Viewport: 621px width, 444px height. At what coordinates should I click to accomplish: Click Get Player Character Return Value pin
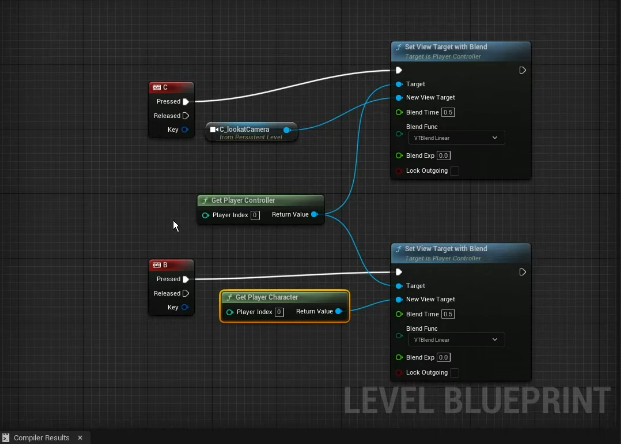(x=338, y=312)
